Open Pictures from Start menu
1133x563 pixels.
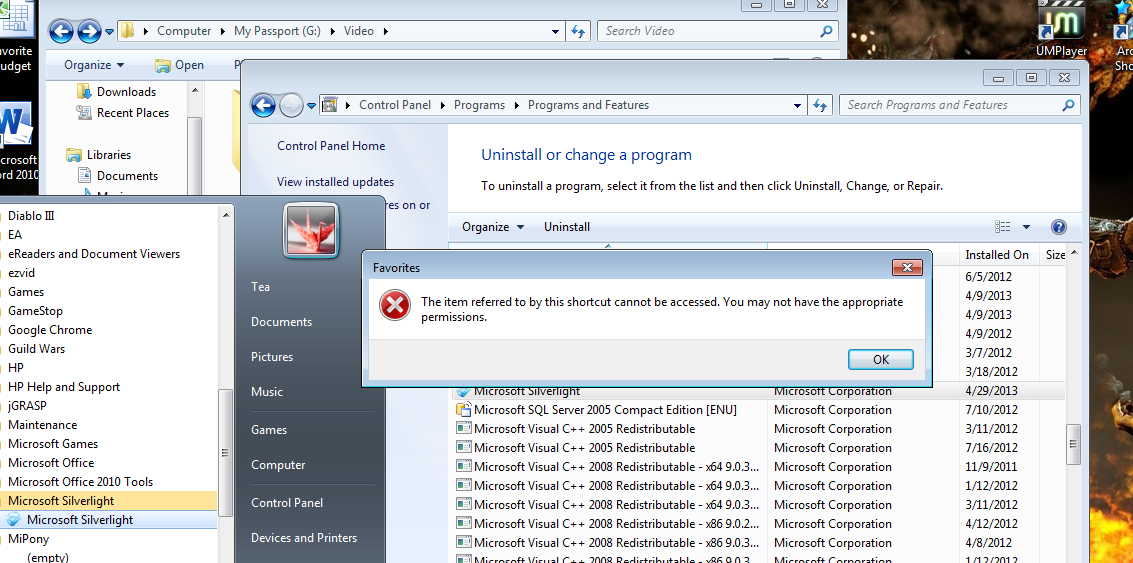click(x=272, y=356)
